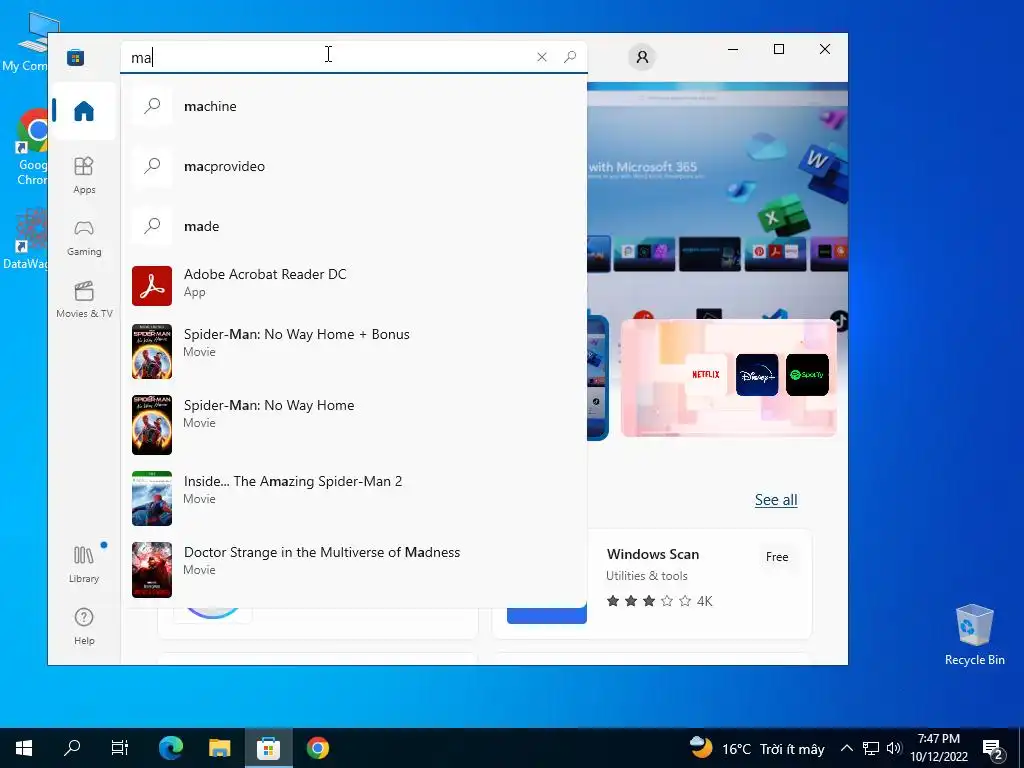
Task: Open the weather widget on taskbar
Action: [758, 748]
